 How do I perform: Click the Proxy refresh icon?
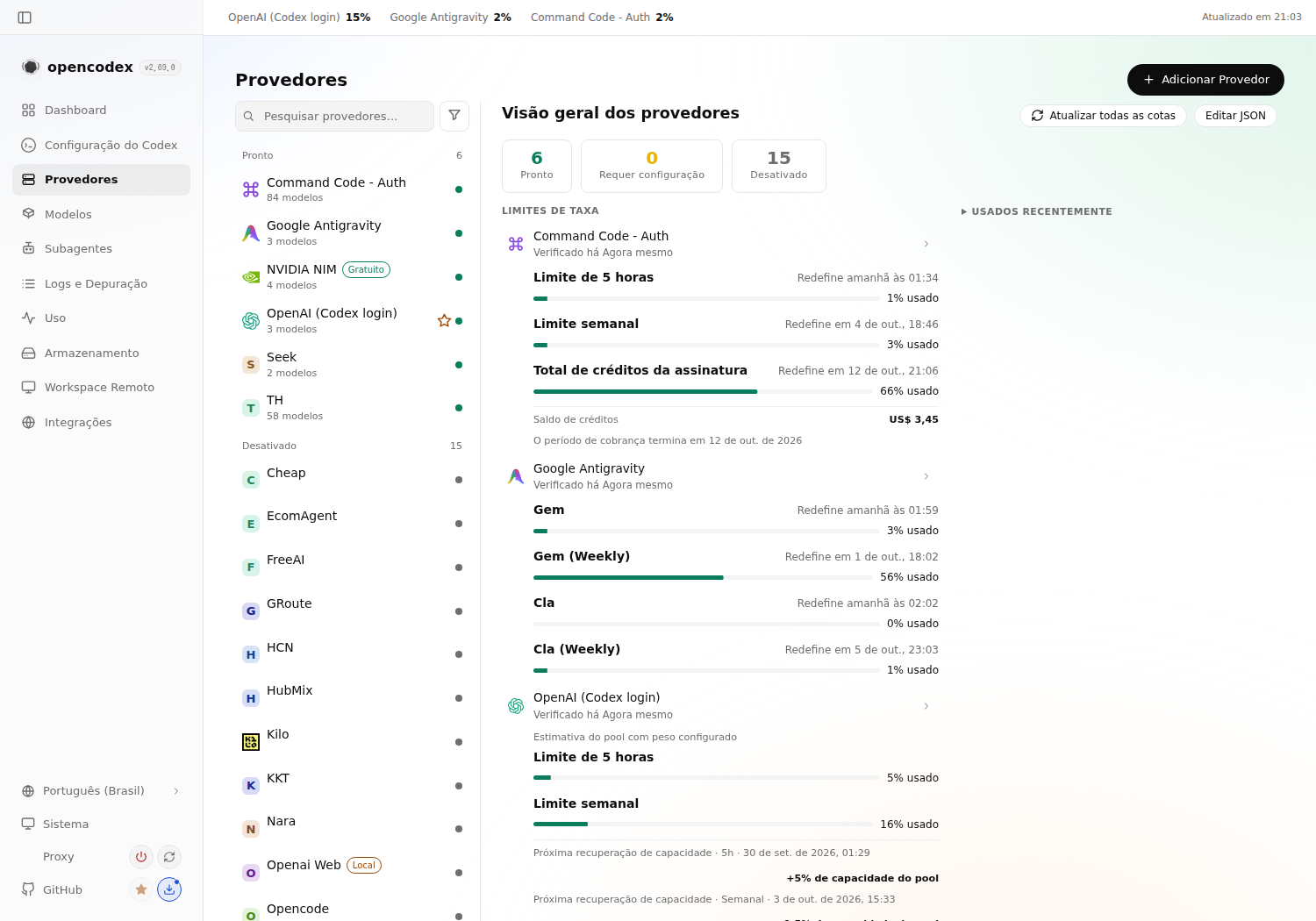click(x=169, y=857)
